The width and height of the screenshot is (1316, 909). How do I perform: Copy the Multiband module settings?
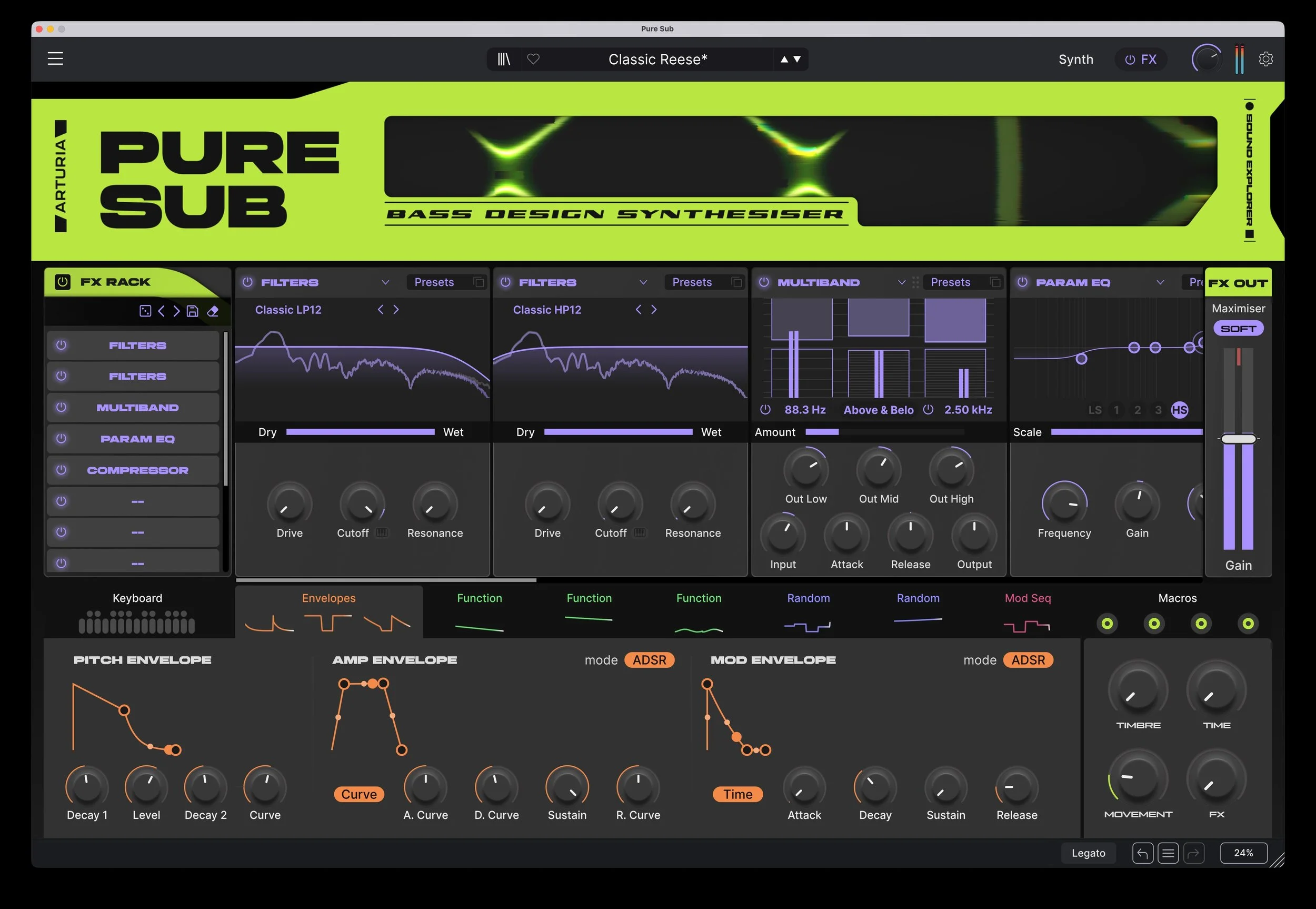click(995, 282)
